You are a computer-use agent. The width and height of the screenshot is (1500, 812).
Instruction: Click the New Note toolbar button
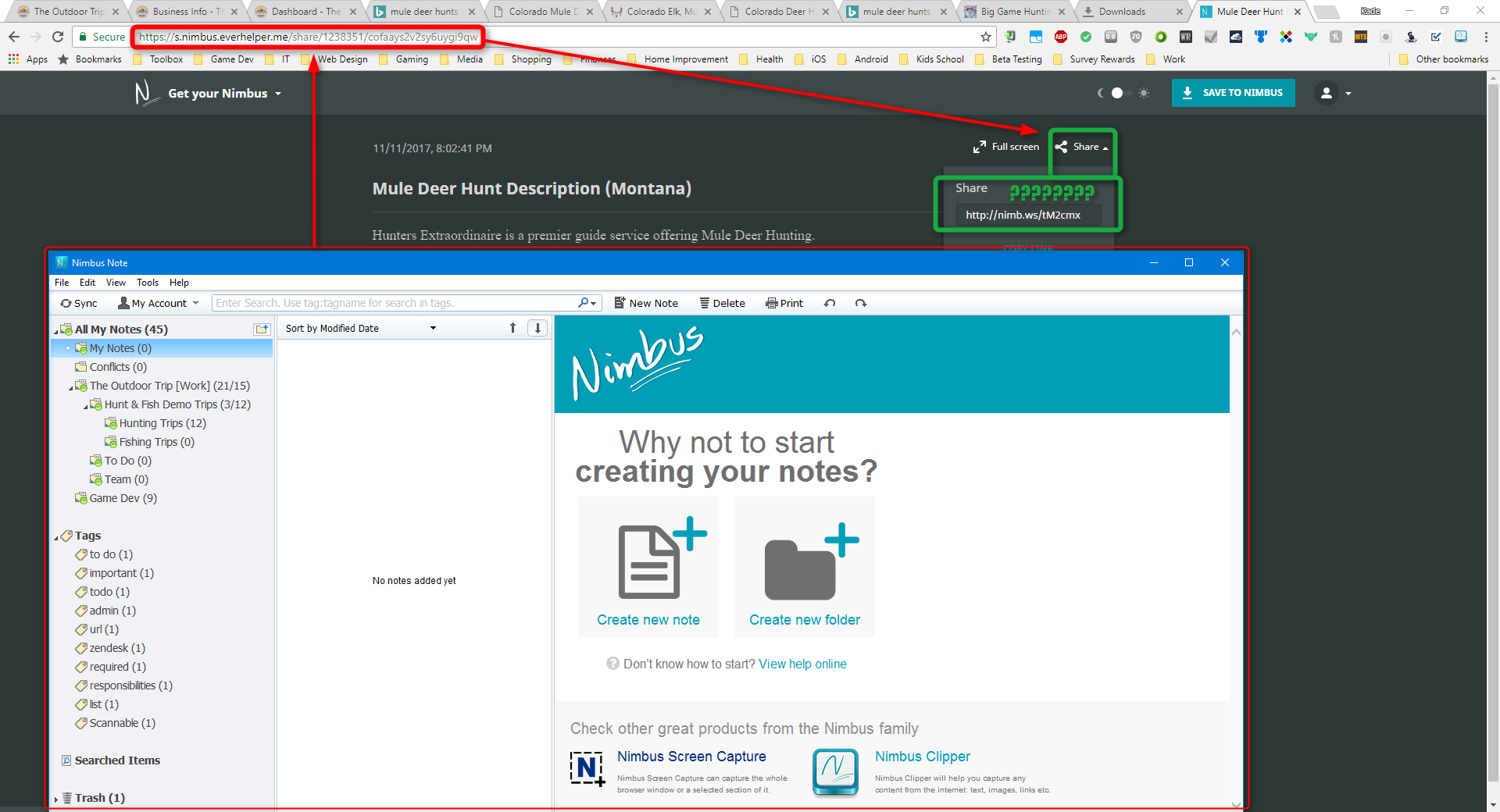[x=646, y=303]
